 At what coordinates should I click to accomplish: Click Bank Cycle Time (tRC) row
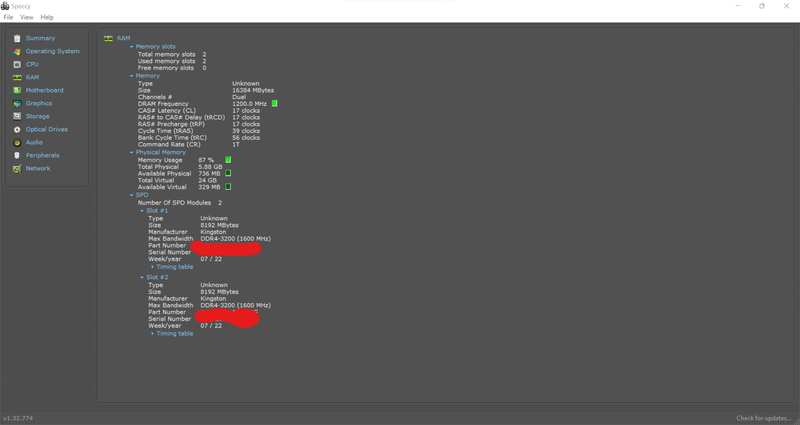click(x=199, y=138)
